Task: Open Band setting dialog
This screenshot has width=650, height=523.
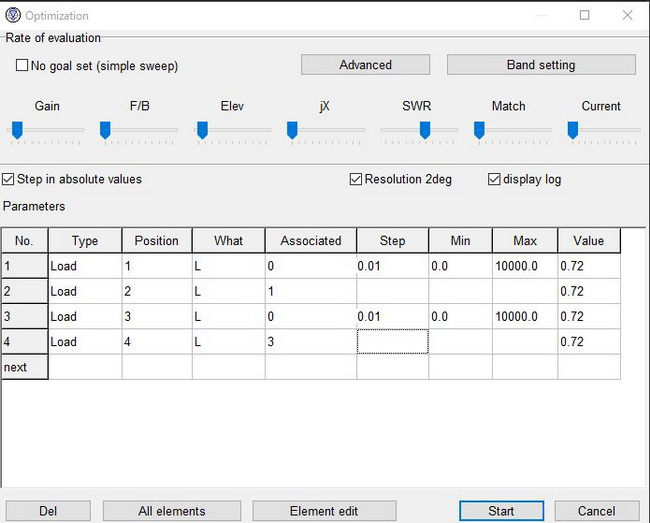Action: coord(540,65)
